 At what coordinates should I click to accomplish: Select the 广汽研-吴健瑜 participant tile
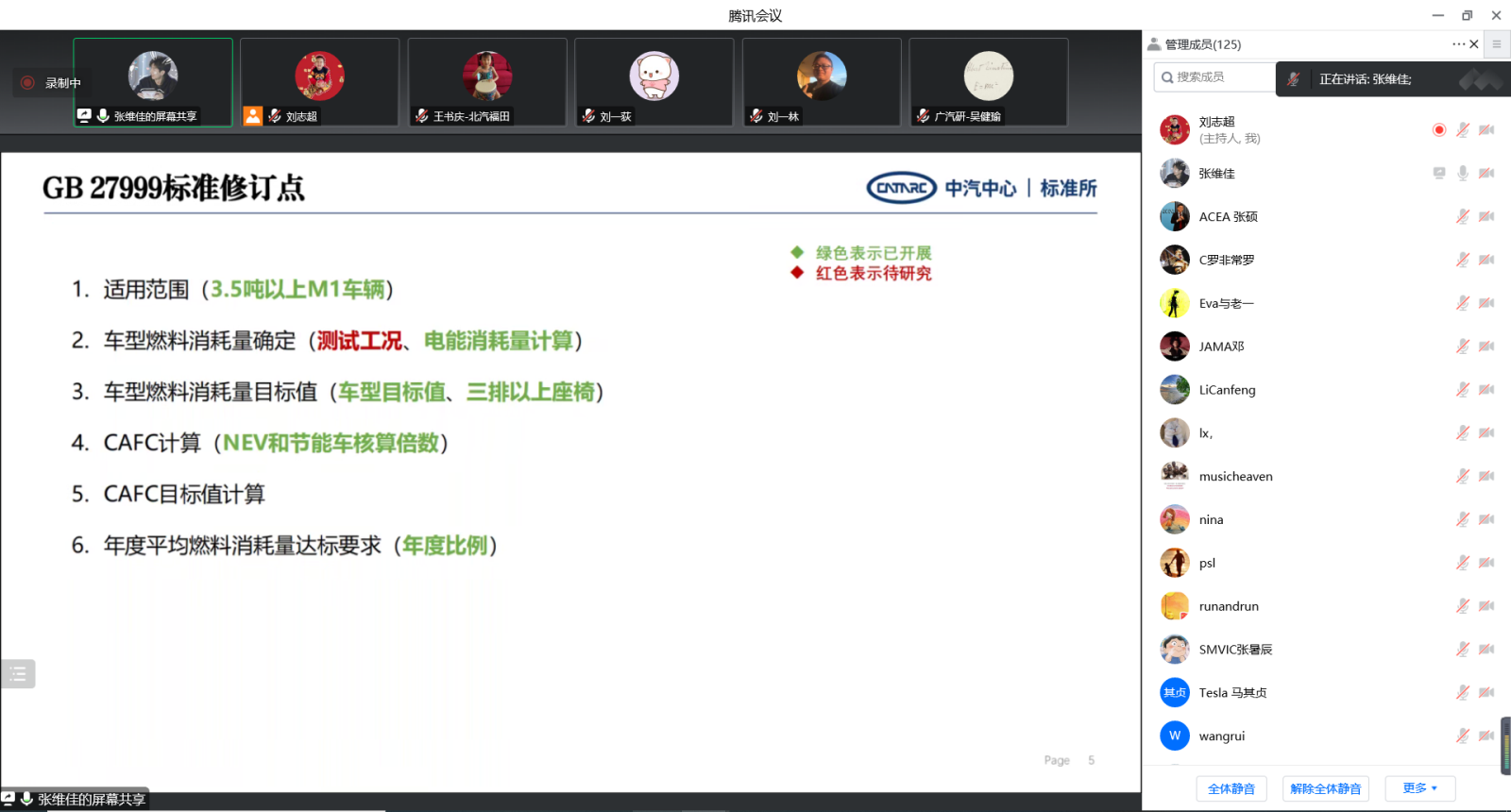(988, 82)
